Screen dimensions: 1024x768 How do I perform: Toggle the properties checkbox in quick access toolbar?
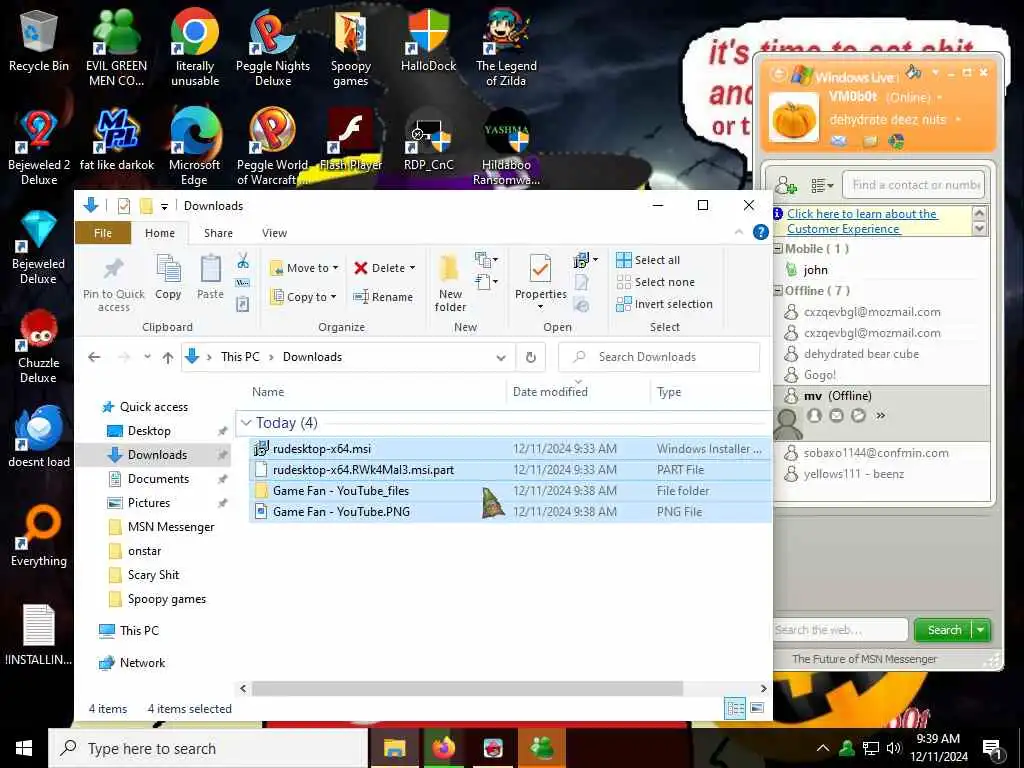click(x=123, y=206)
